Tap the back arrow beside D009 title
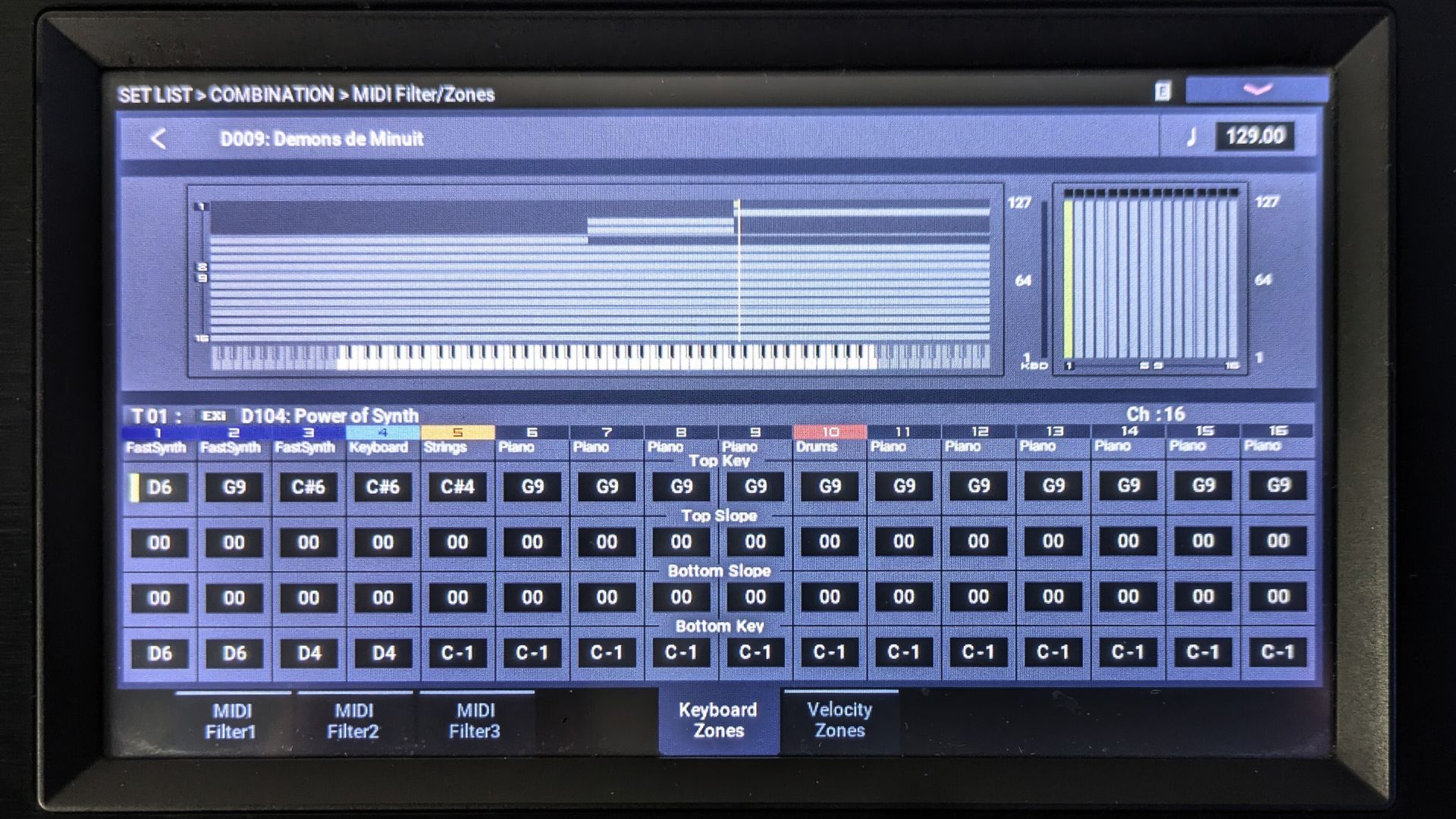1456x819 pixels. coord(158,139)
